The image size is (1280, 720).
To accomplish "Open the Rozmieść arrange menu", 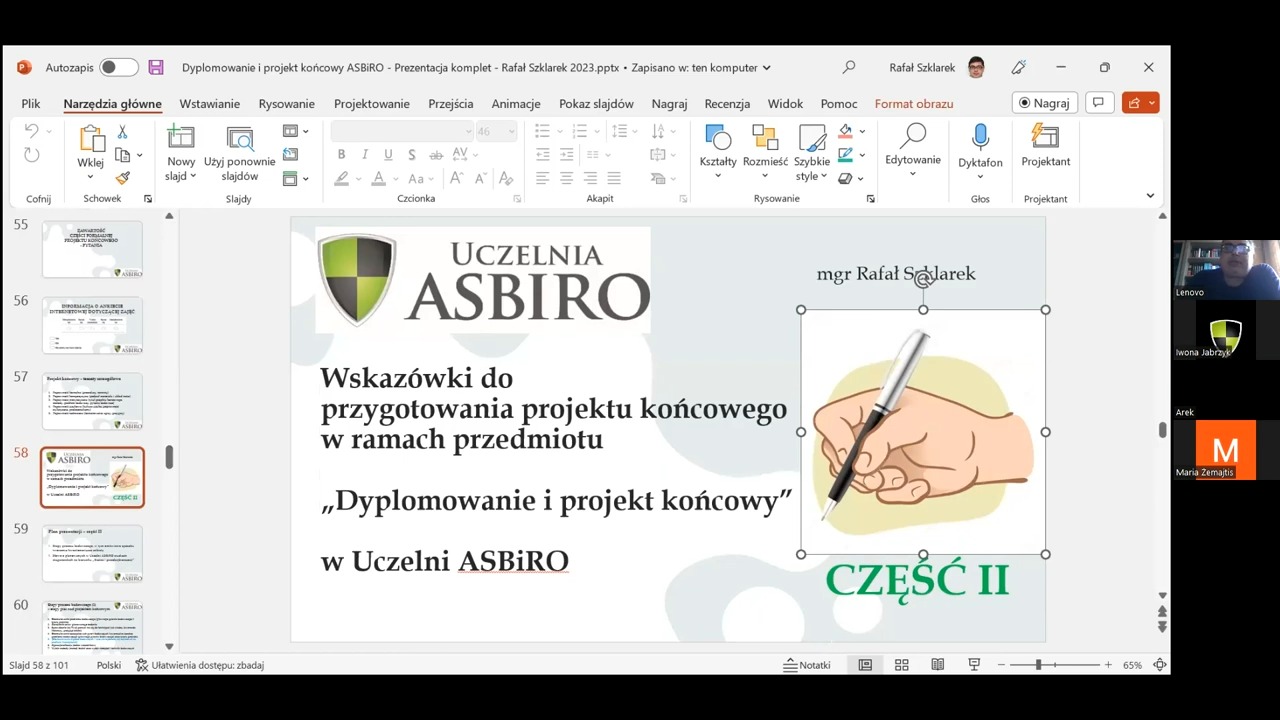I will (x=765, y=152).
